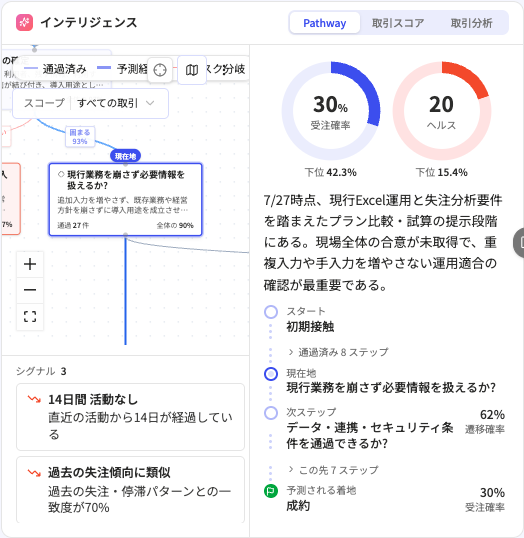This screenshot has width=524, height=538.
Task: Select the 次ステップ step circle
Action: coord(271,413)
